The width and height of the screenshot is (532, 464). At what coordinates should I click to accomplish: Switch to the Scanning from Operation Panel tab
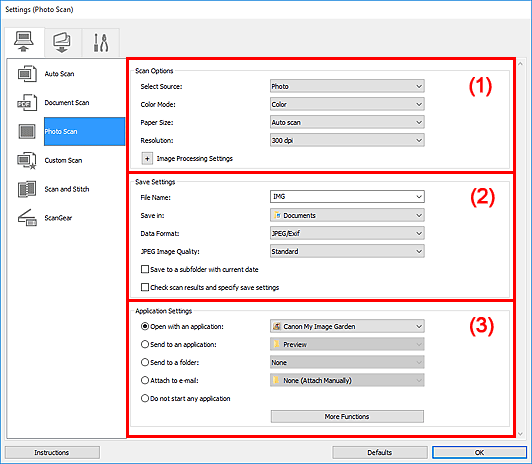[62, 43]
